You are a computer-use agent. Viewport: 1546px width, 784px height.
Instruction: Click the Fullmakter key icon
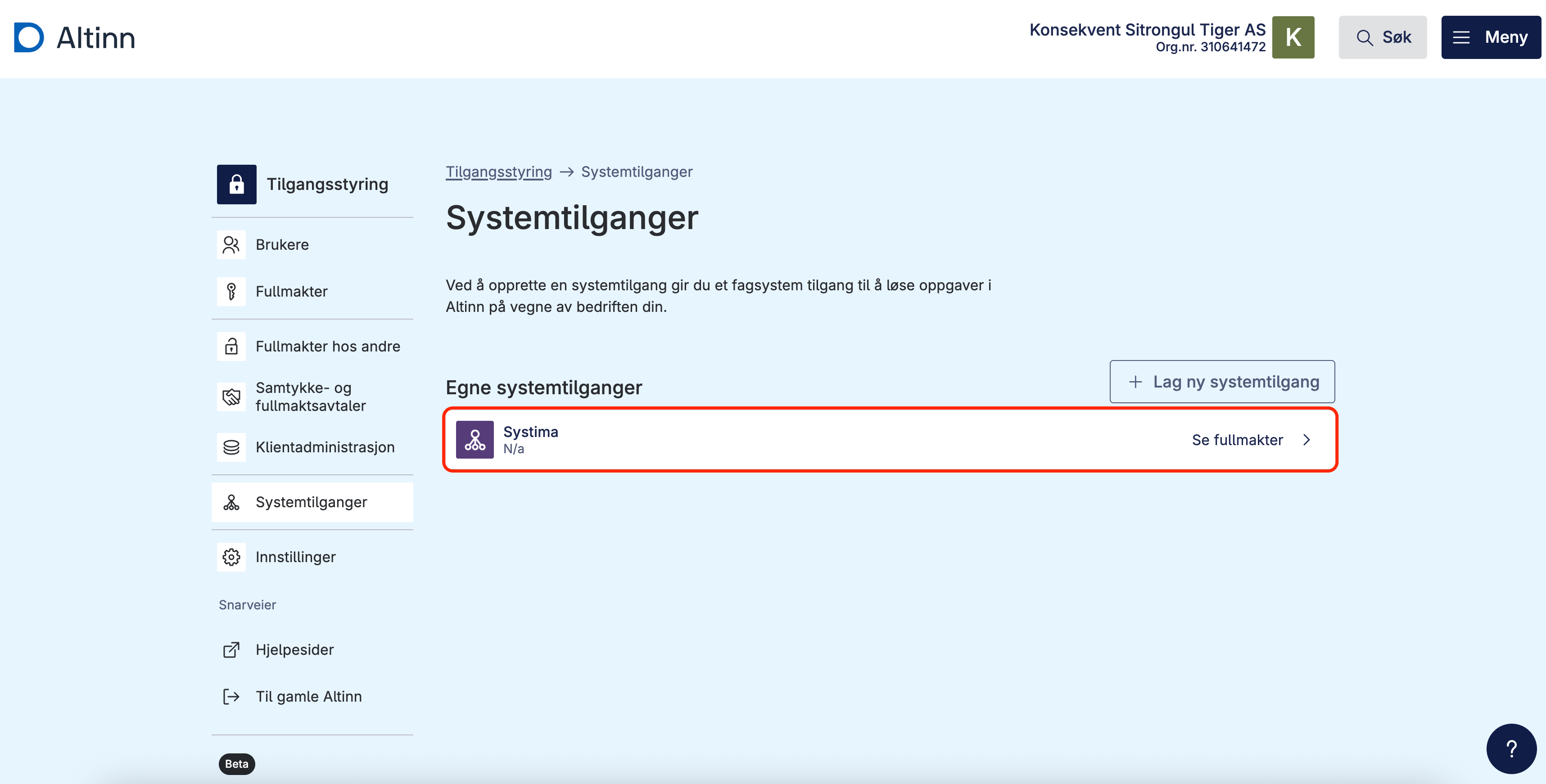click(x=231, y=292)
